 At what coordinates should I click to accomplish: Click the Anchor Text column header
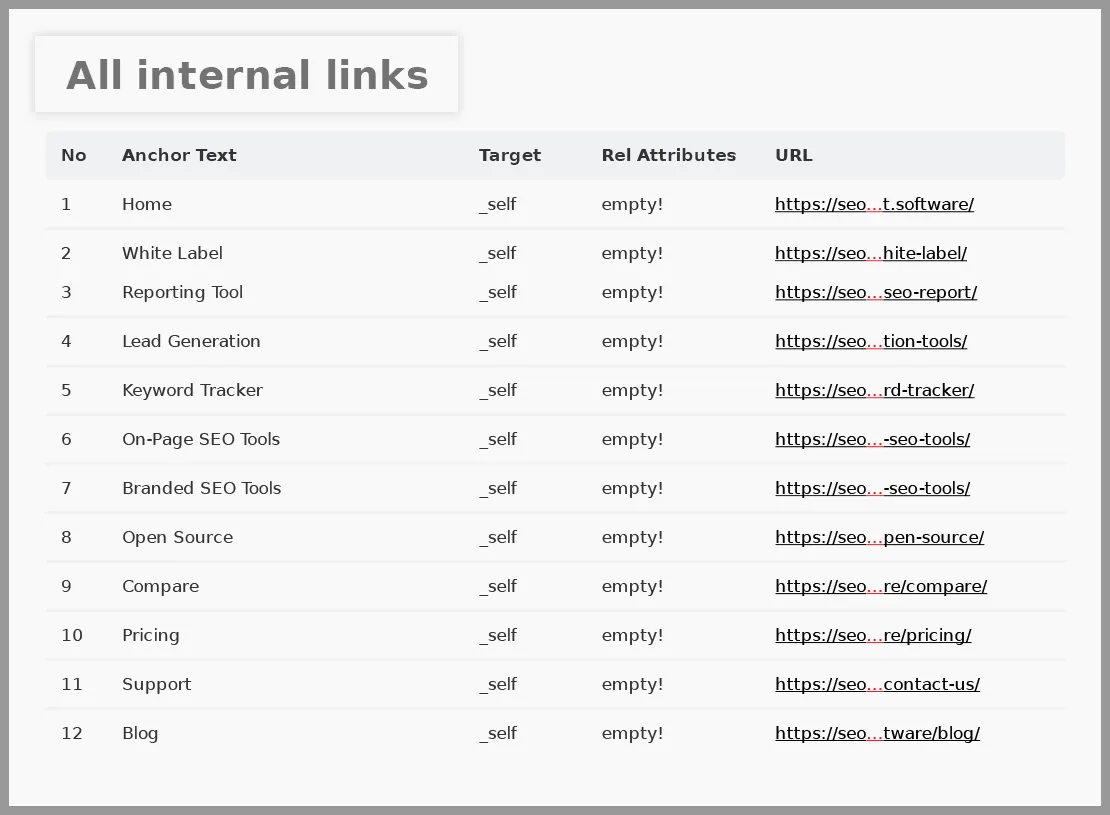(x=179, y=155)
